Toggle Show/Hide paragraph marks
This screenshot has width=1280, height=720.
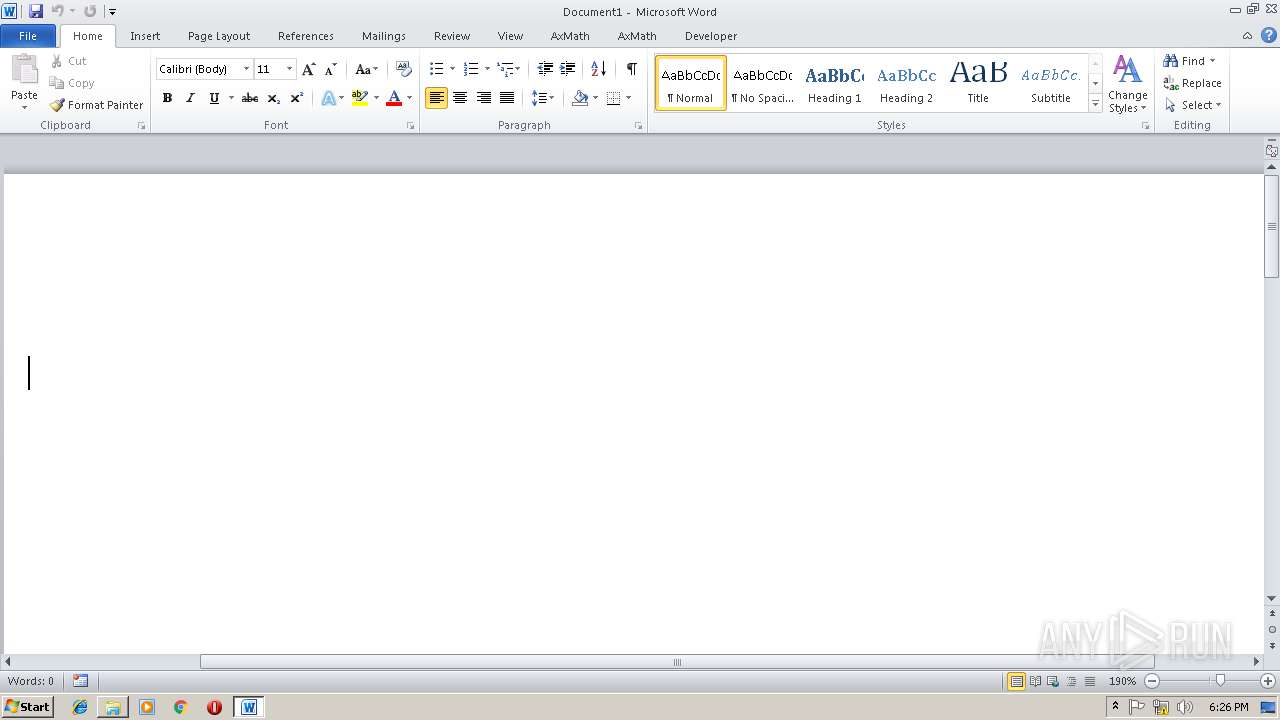pos(631,69)
